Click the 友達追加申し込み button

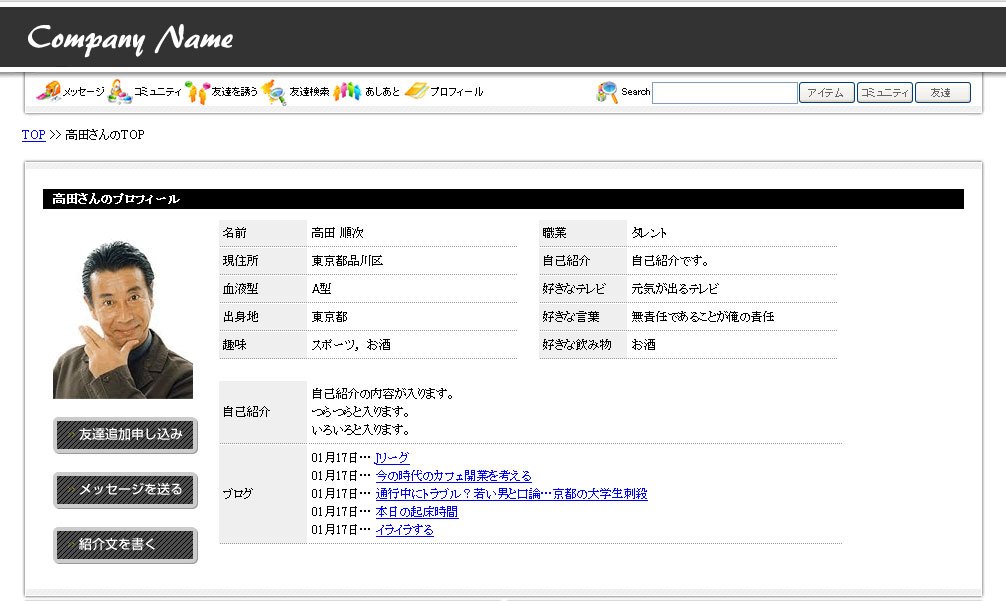125,435
